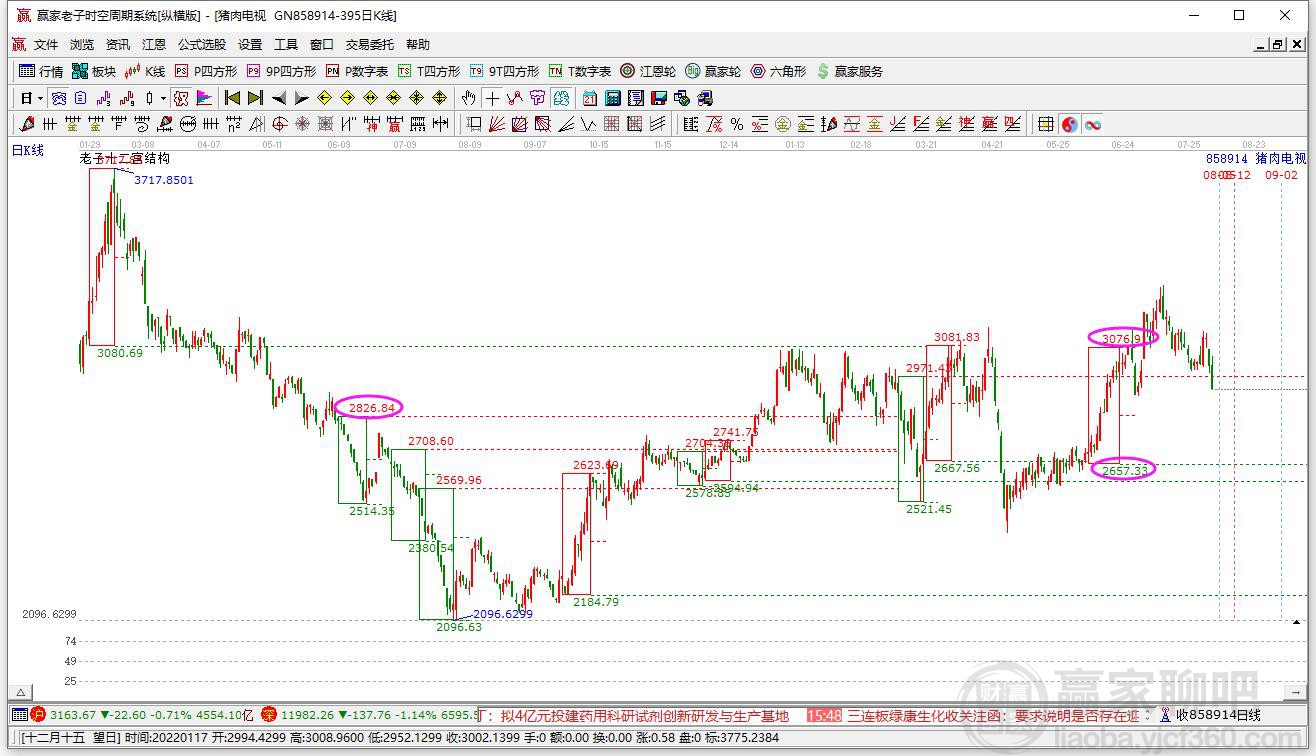Click the 2657.33 circled price label

1124,470
